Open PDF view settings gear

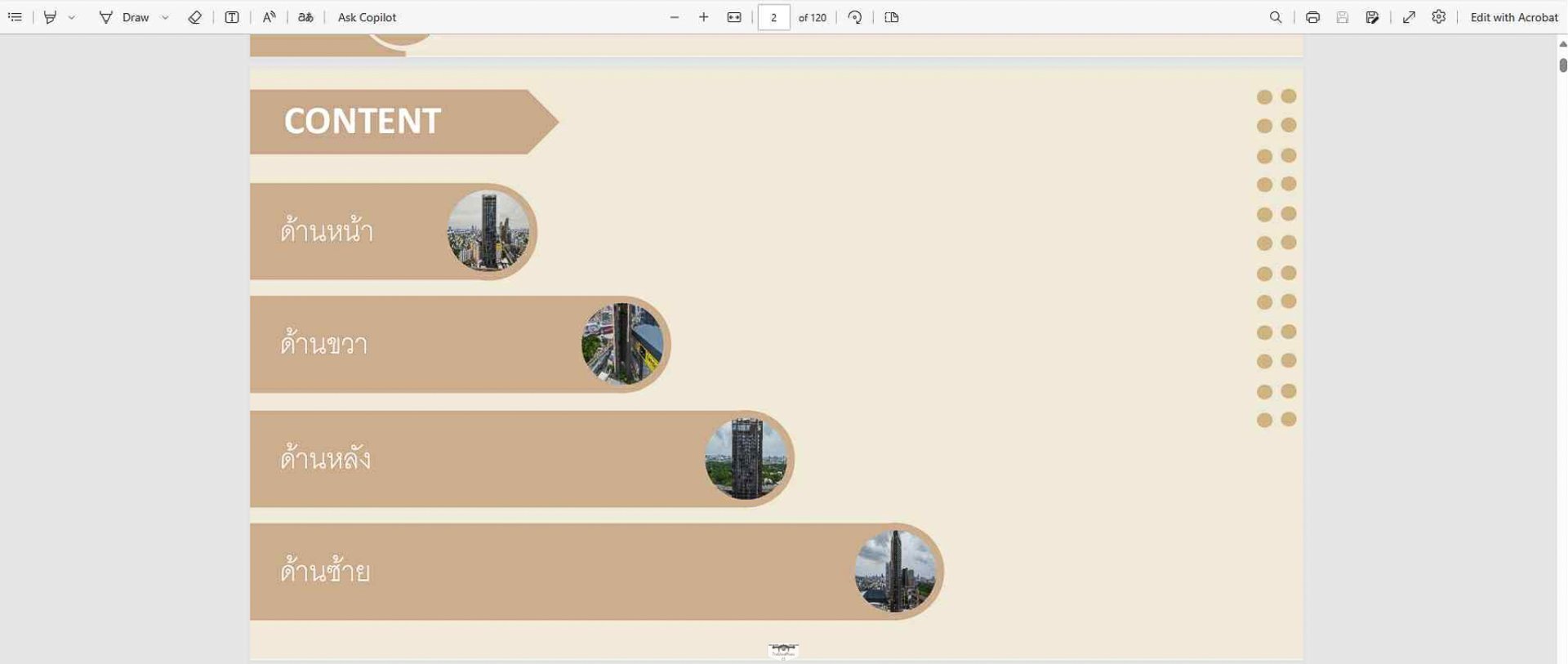(x=1439, y=17)
